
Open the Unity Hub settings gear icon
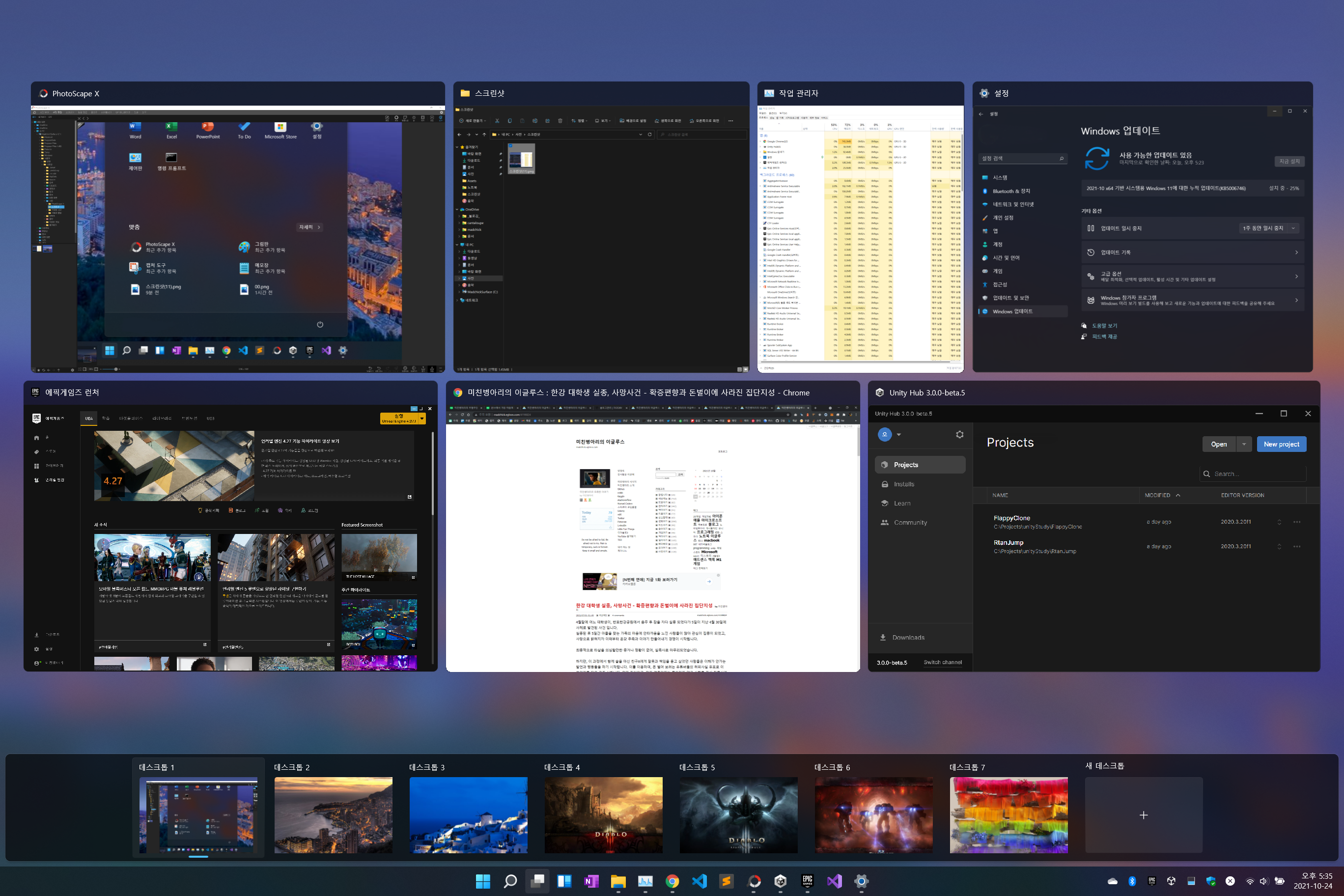(959, 434)
